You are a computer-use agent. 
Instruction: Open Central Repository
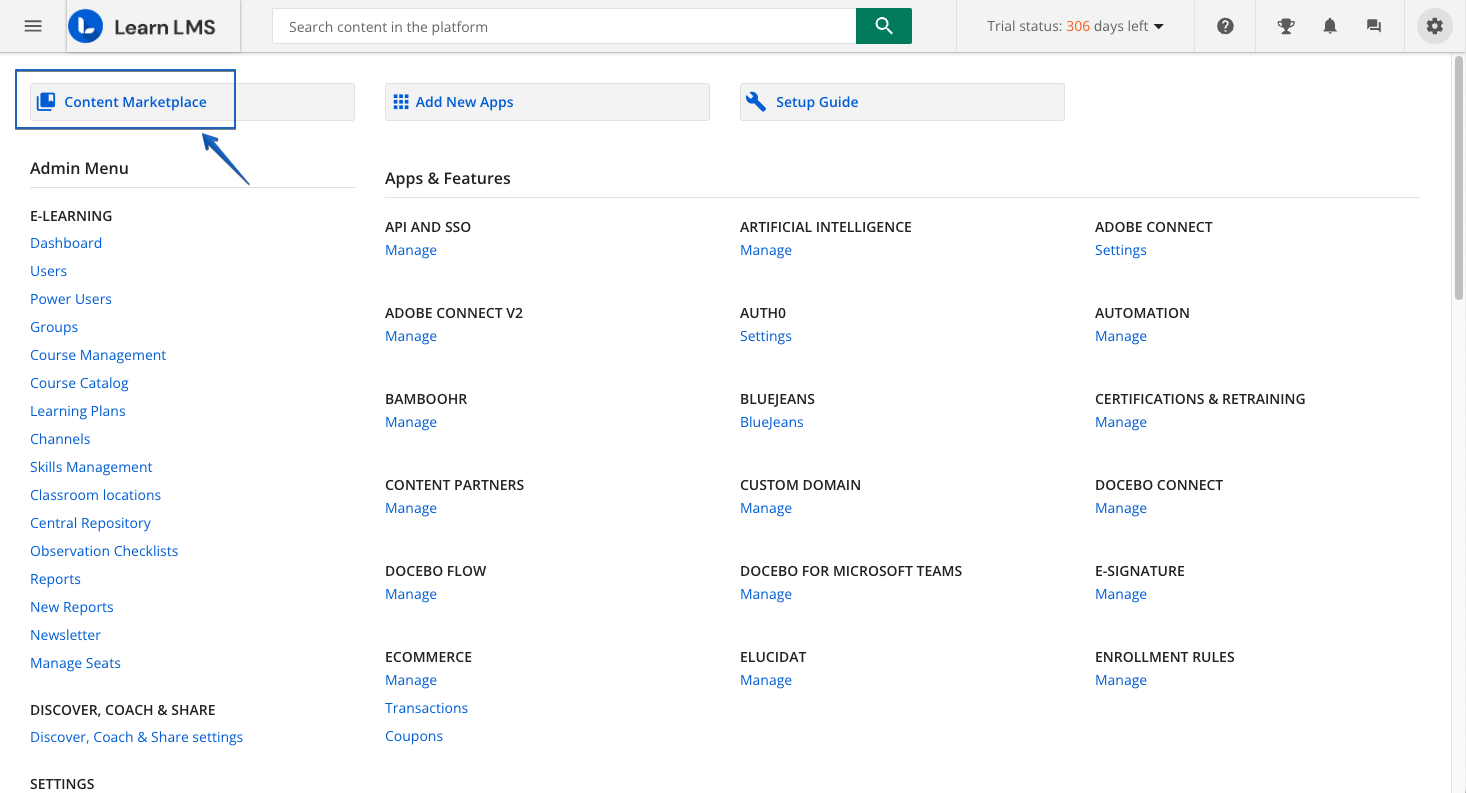pos(90,523)
